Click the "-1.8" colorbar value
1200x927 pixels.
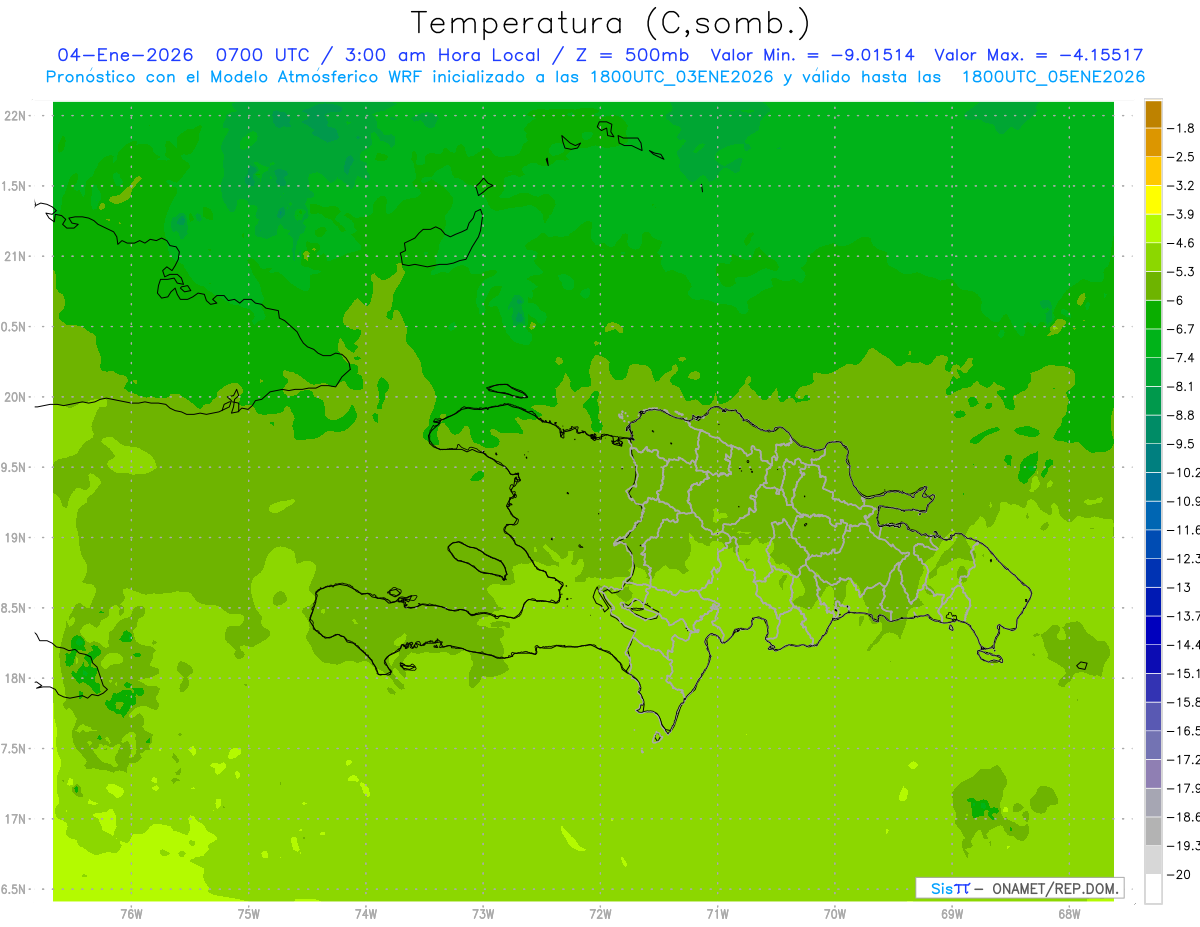(x=1182, y=128)
